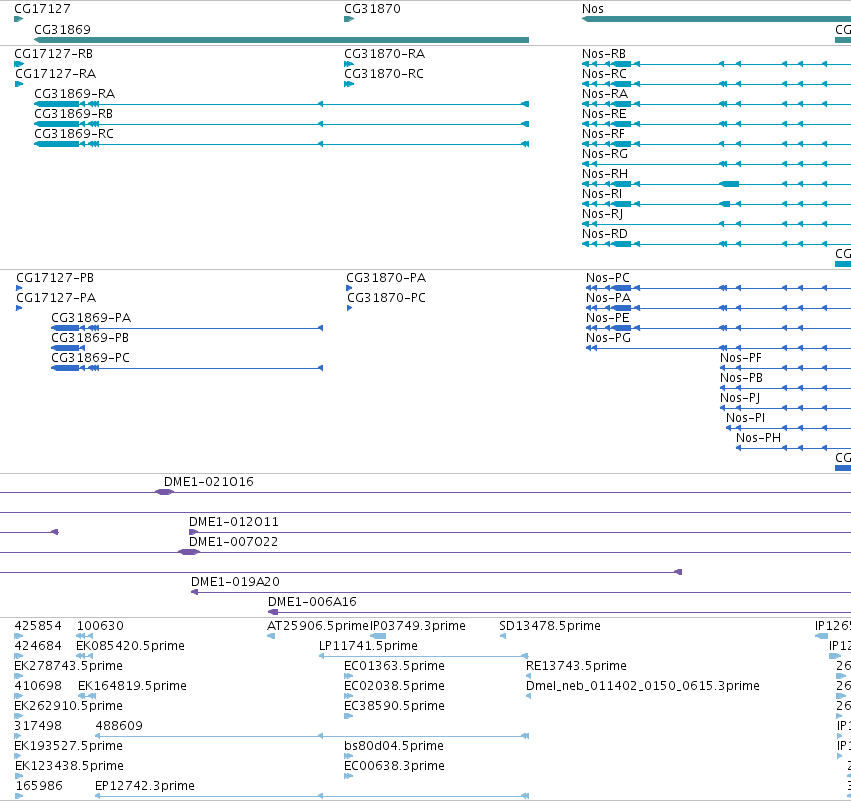The width and height of the screenshot is (851, 801).
Task: Choose the Nos-RD transcript
Action: click(x=605, y=234)
